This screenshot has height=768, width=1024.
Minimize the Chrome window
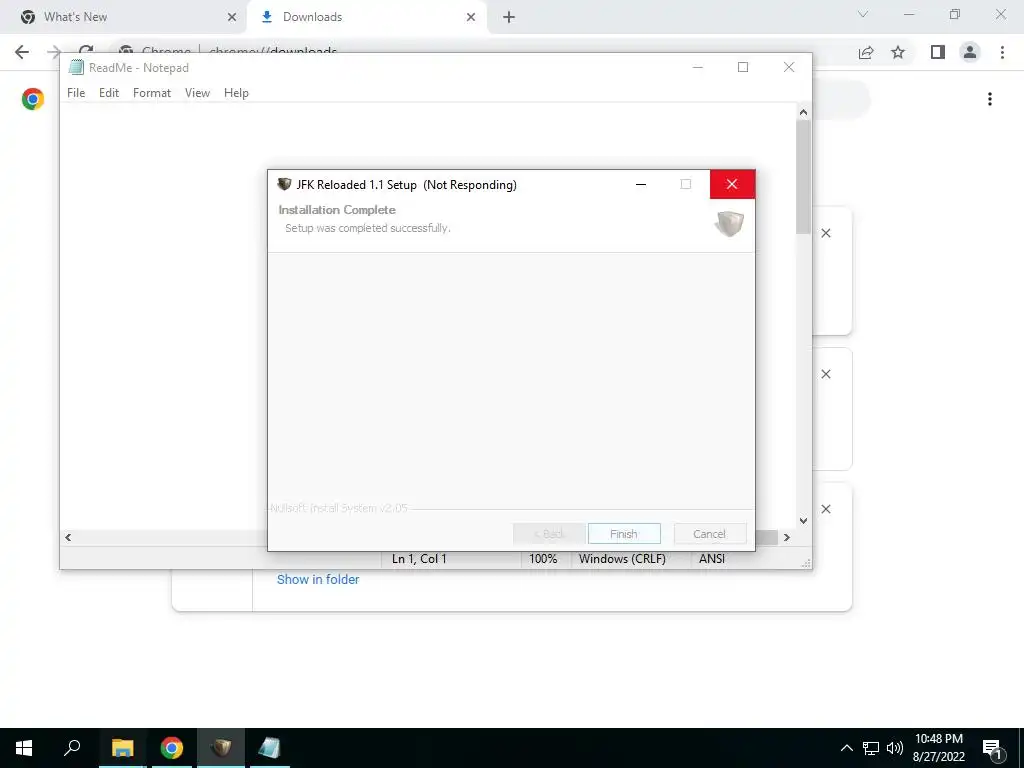coord(909,14)
